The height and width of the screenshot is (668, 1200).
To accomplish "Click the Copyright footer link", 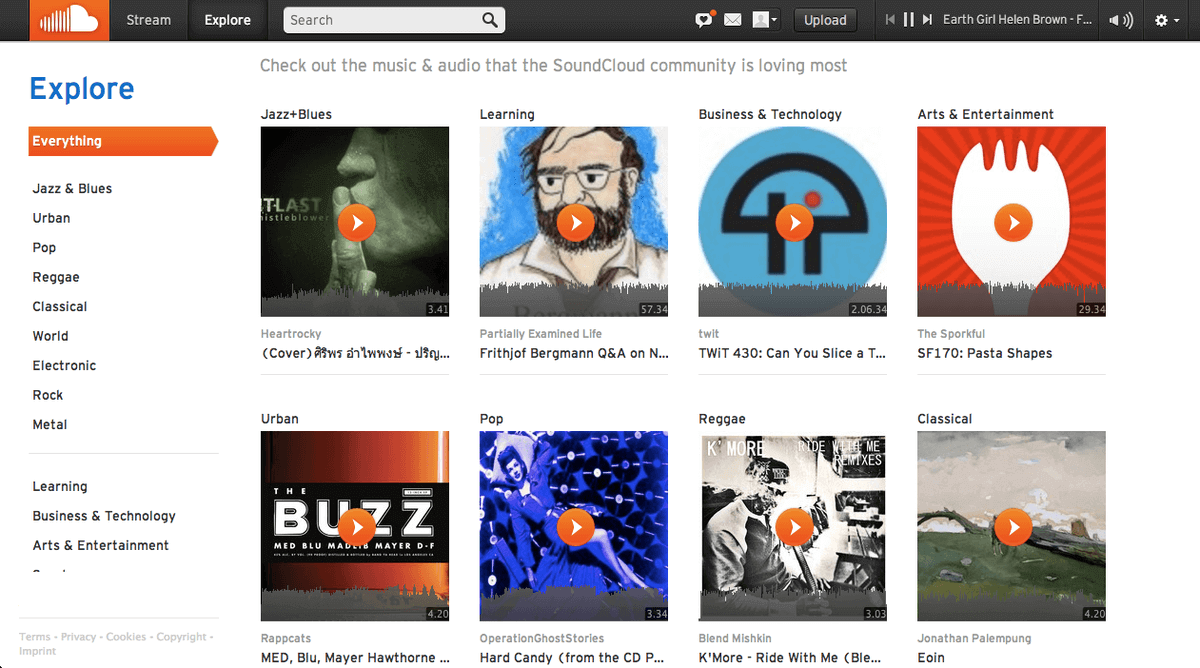I will click(x=182, y=637).
